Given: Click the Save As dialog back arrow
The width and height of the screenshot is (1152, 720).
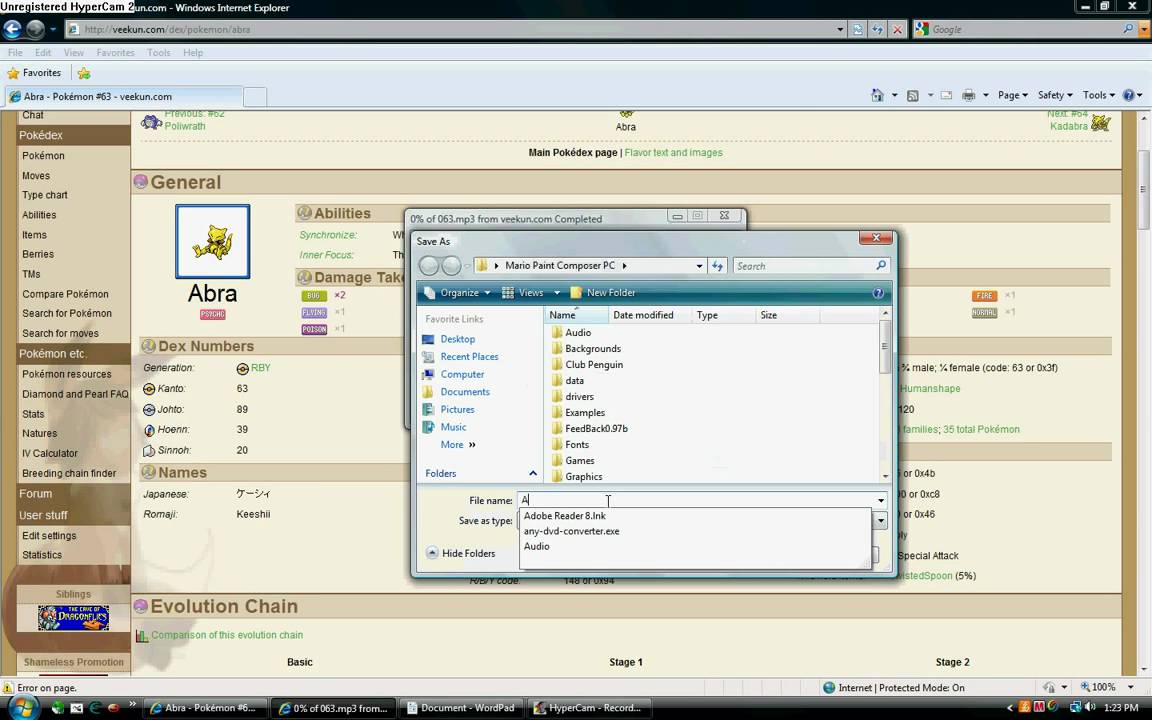Looking at the screenshot, I should [x=429, y=266].
